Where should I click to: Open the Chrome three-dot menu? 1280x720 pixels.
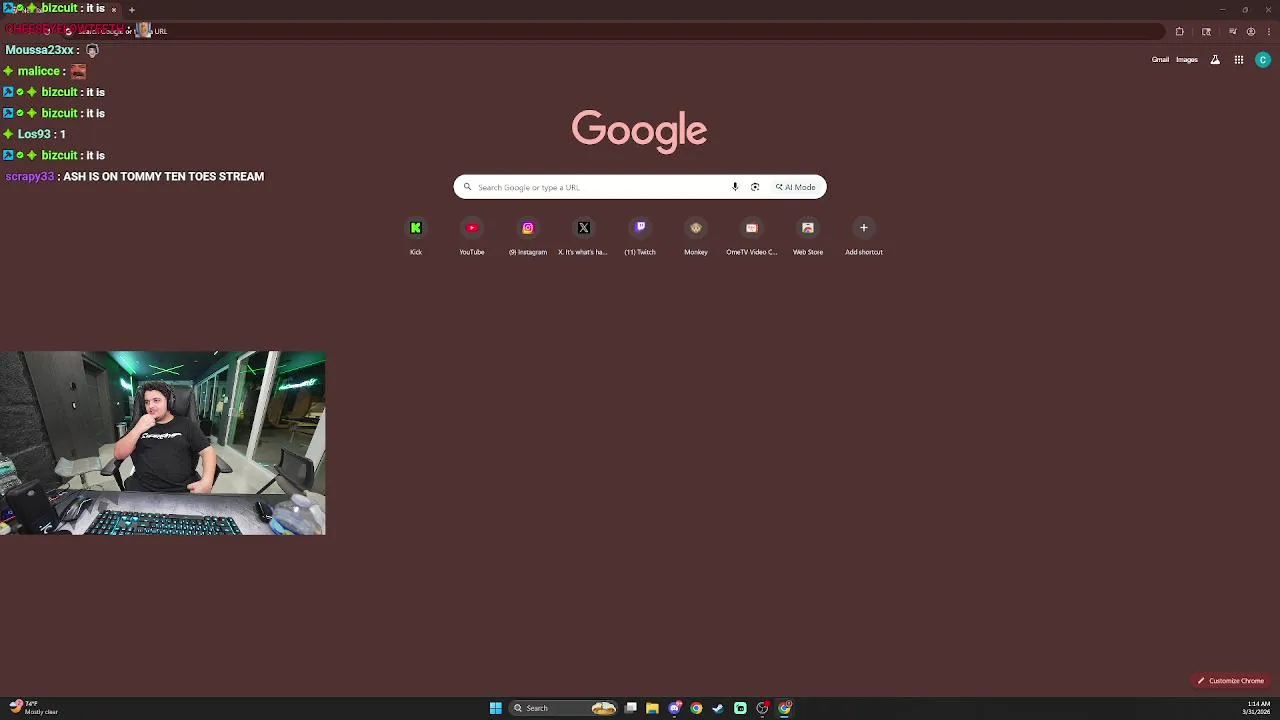click(1268, 31)
